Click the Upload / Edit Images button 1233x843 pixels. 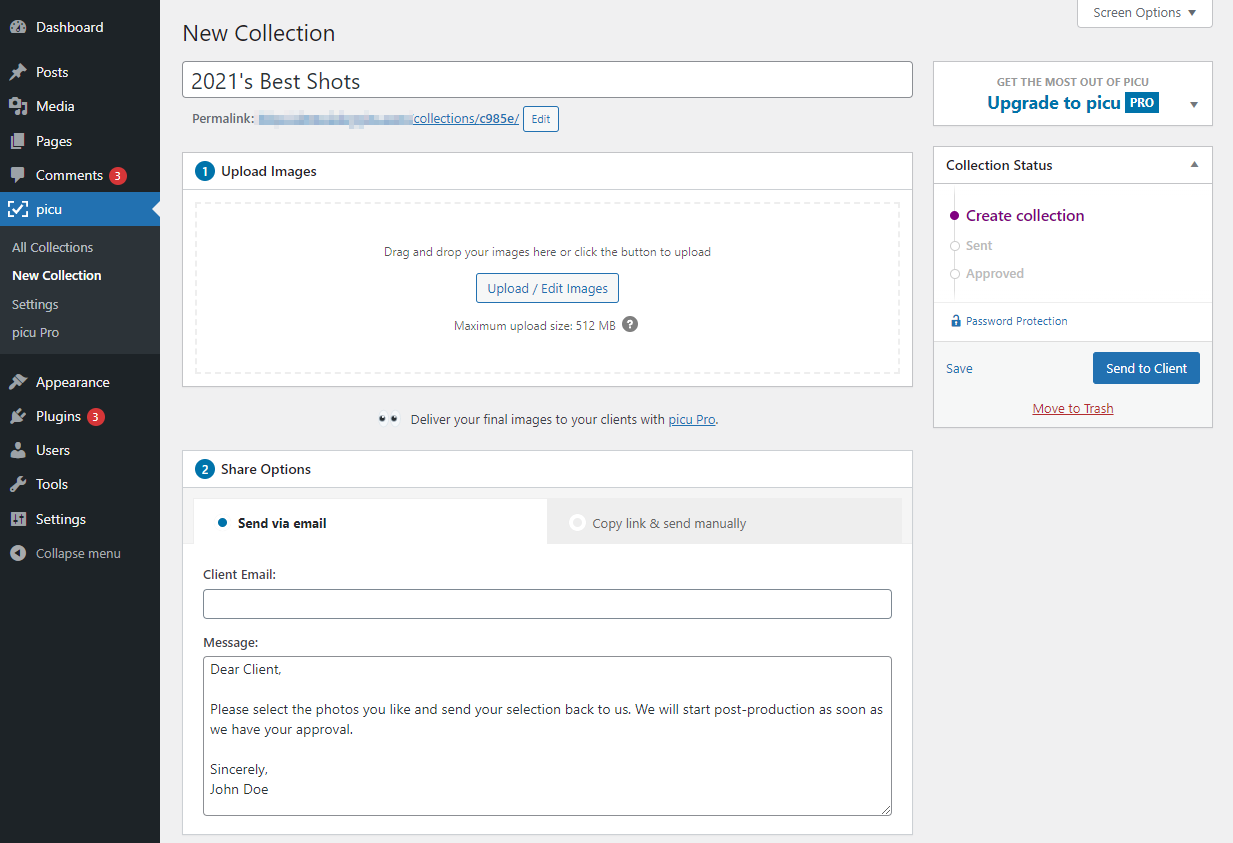[547, 288]
